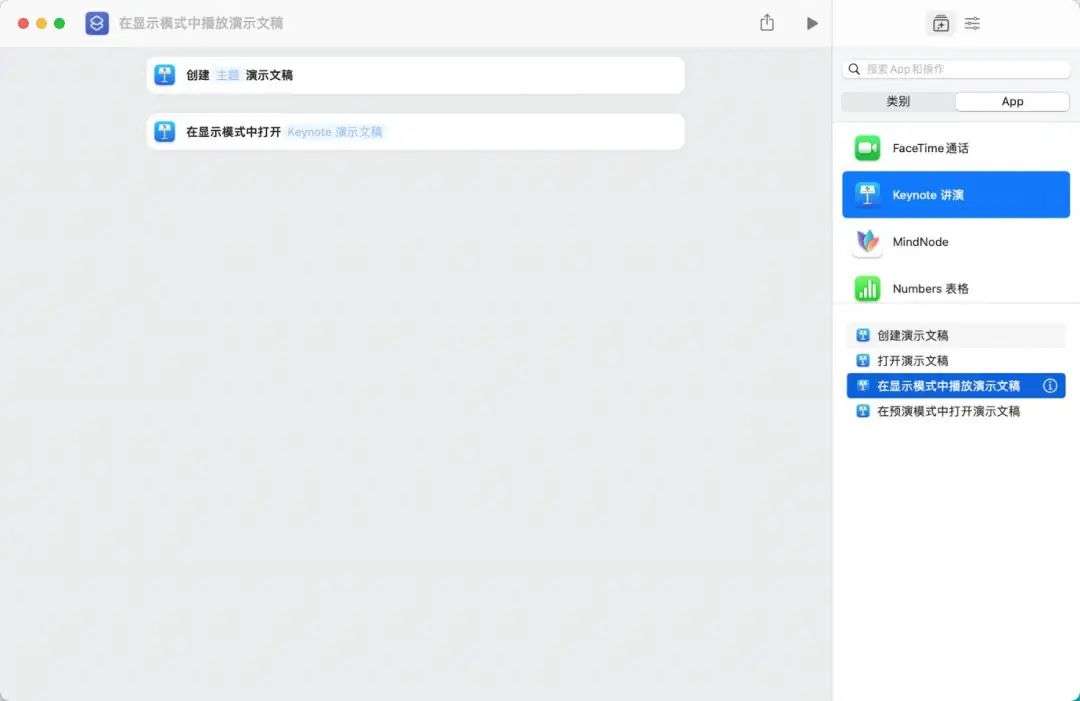Choose the 在预演模式中打开演示文稿 action
This screenshot has height=701, width=1080.
tap(956, 411)
